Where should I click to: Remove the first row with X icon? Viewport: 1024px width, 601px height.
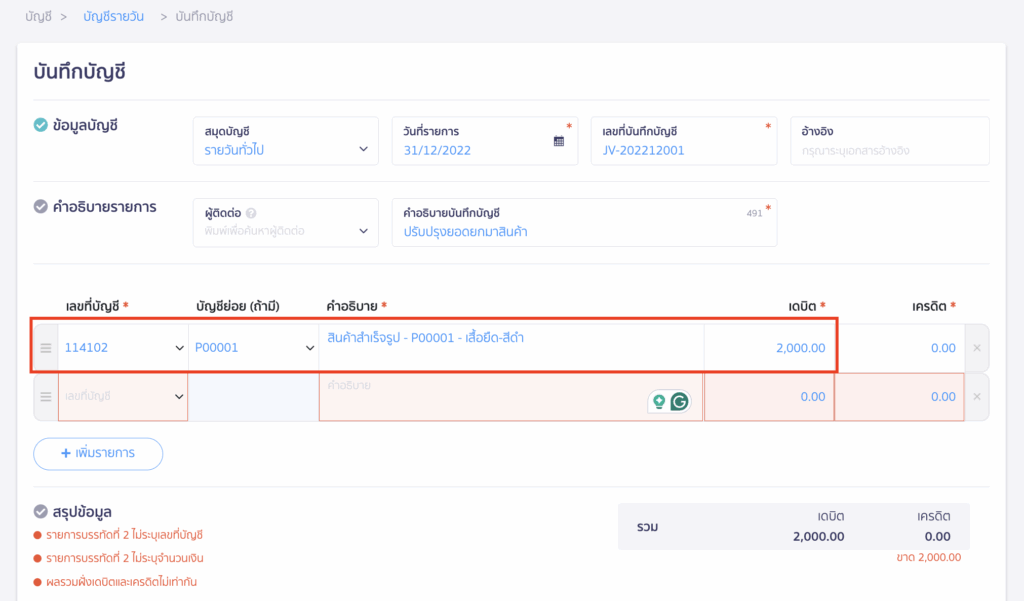coord(977,348)
